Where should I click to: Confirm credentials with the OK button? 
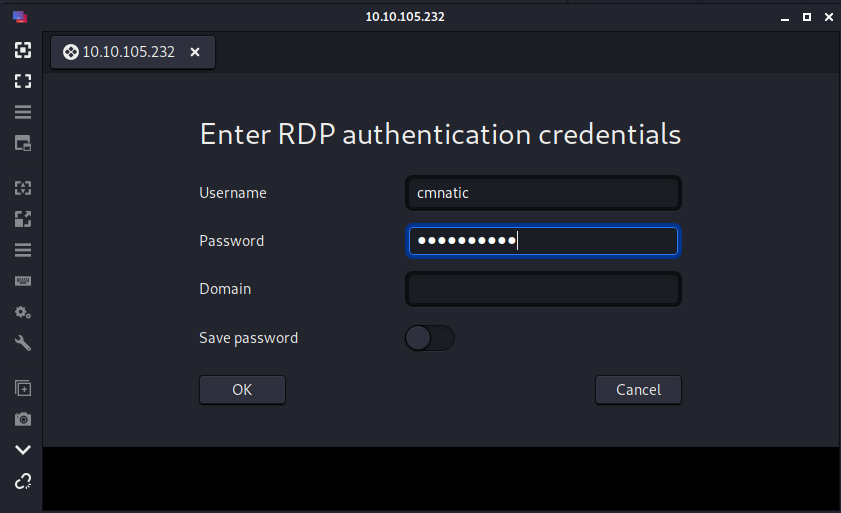click(242, 390)
